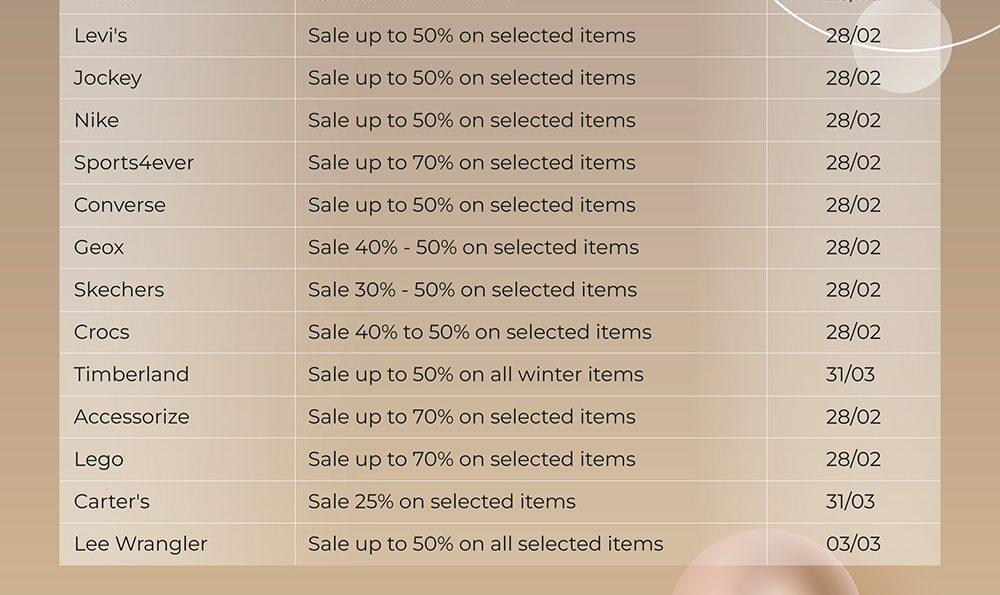Select the Lego brand cell
1000x595 pixels.
(x=99, y=459)
